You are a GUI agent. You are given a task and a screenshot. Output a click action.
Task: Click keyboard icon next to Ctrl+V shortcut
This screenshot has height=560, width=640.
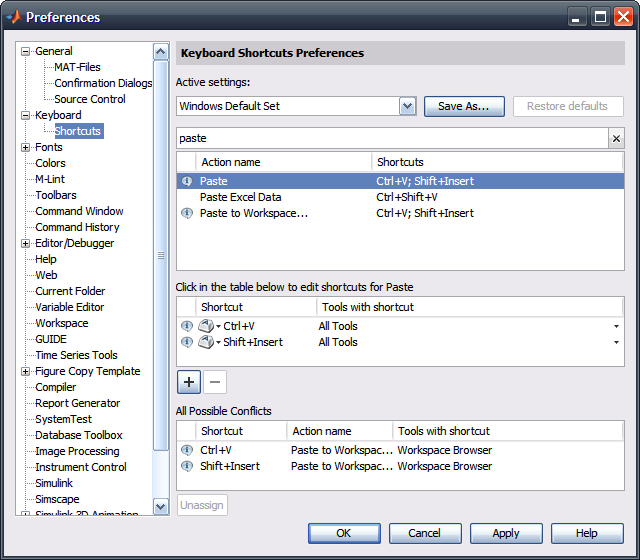(206, 326)
